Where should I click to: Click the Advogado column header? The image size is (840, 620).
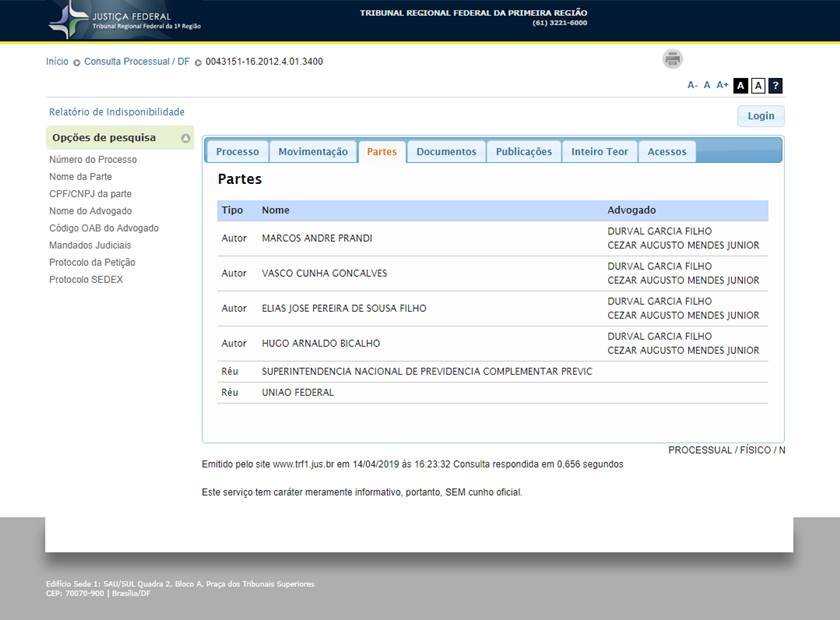click(x=632, y=210)
